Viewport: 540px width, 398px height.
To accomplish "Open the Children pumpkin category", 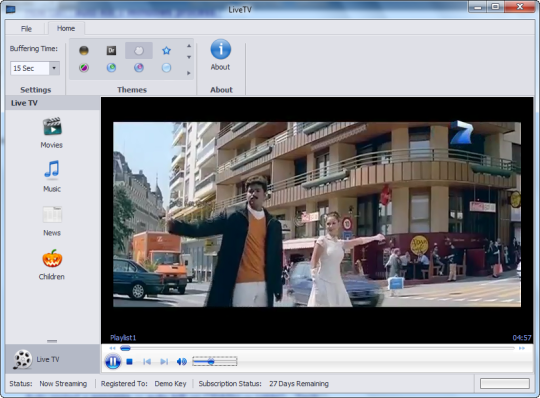I will pyautogui.click(x=52, y=264).
